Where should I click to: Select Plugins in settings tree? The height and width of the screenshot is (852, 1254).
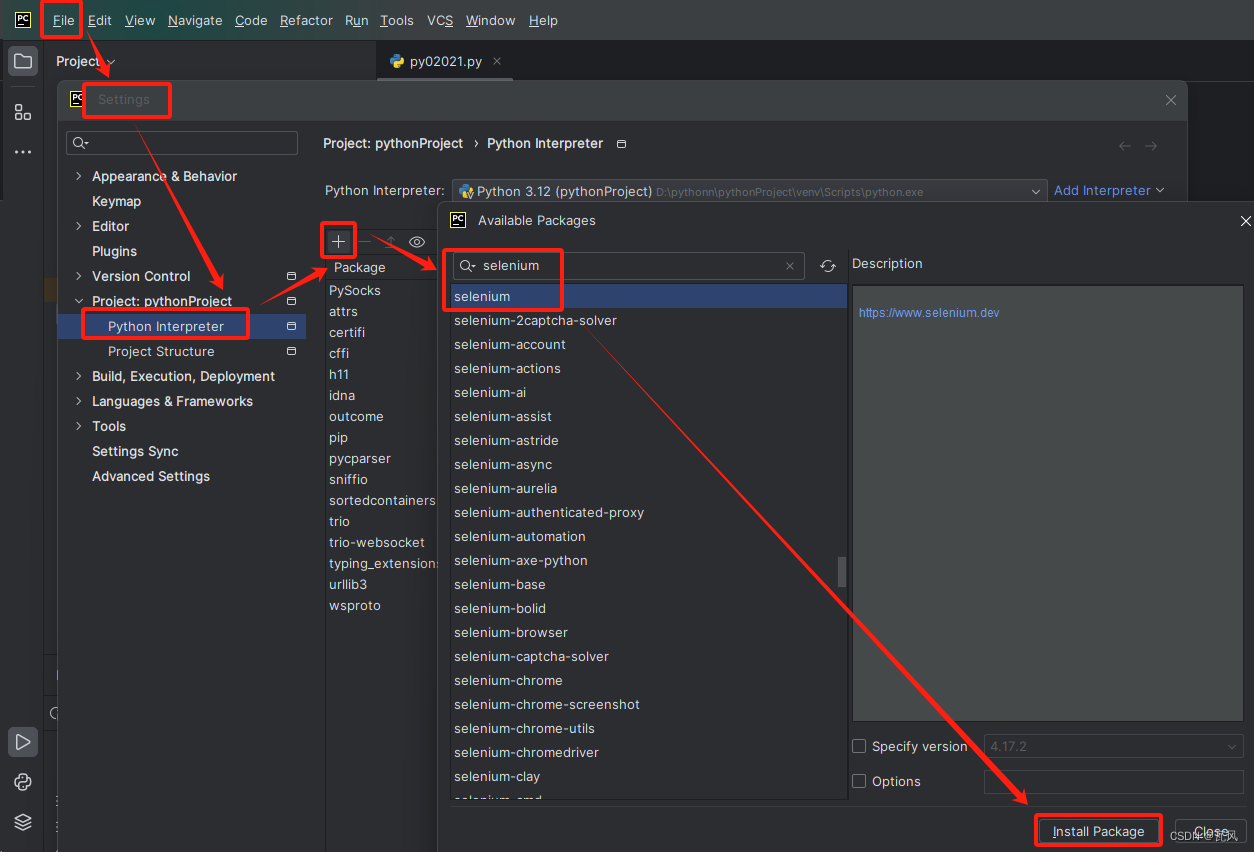(x=115, y=251)
